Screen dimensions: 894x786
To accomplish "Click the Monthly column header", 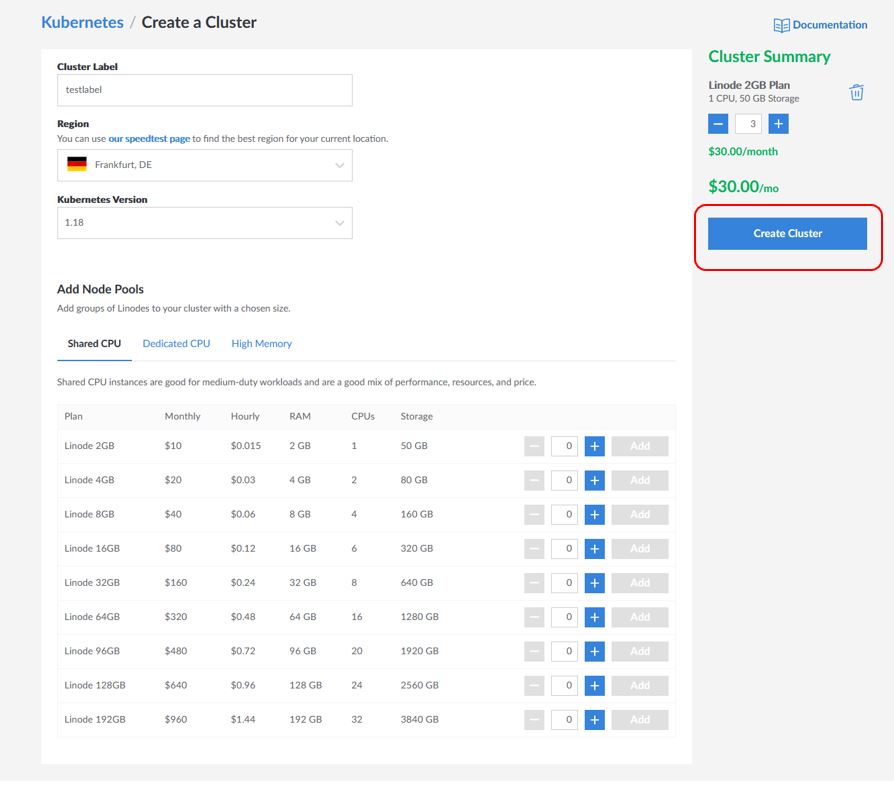I will coord(182,416).
